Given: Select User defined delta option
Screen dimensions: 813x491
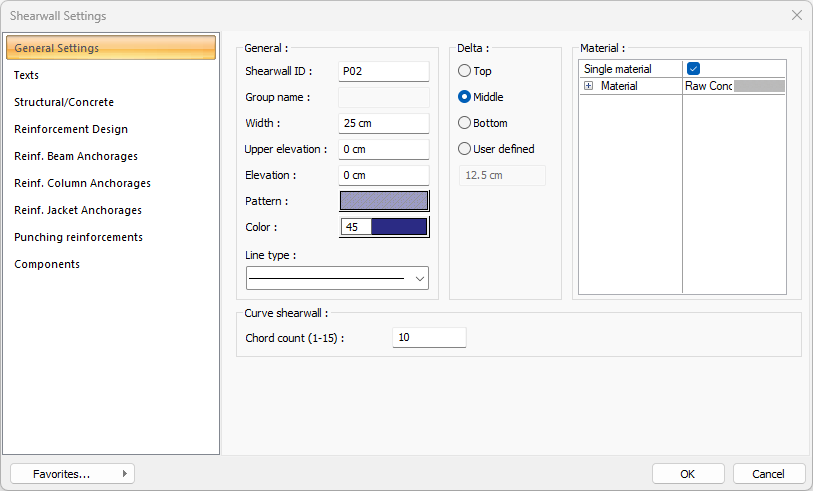Looking at the screenshot, I should [x=464, y=149].
